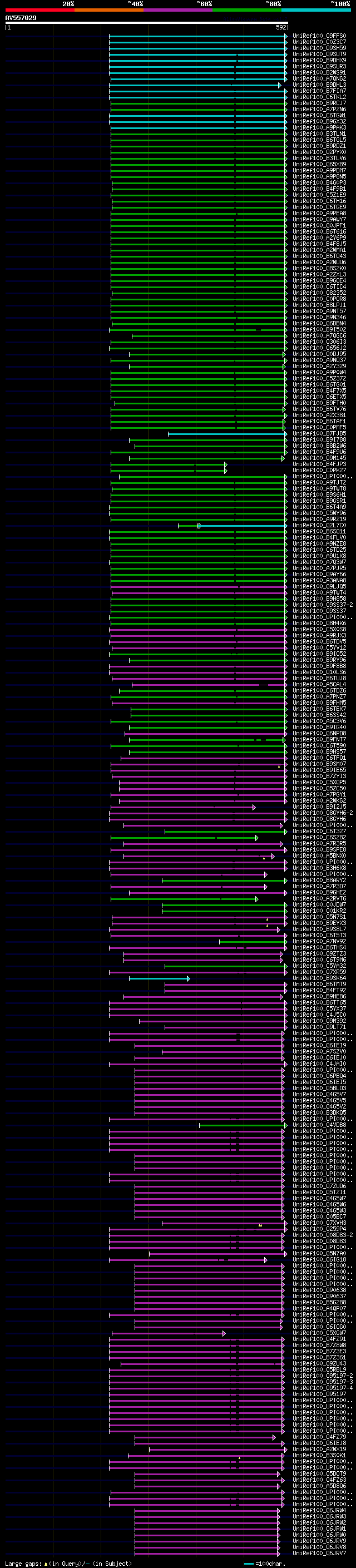Select the UniRef100_B9SM07 label
Viewport: 356px width, 1568px height.
click(319, 764)
